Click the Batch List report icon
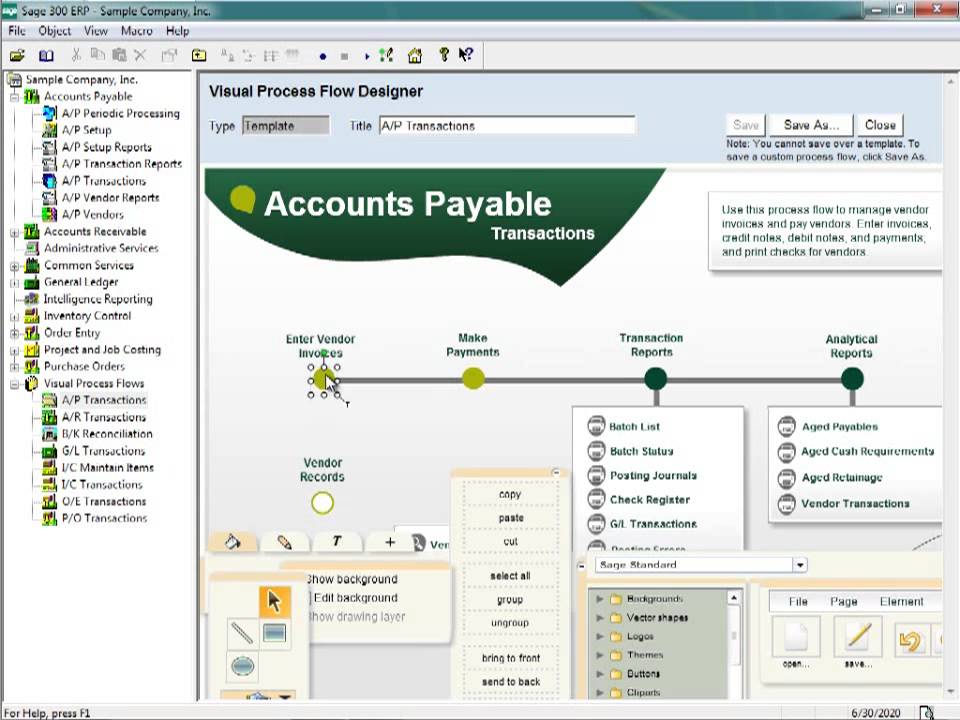 596,426
